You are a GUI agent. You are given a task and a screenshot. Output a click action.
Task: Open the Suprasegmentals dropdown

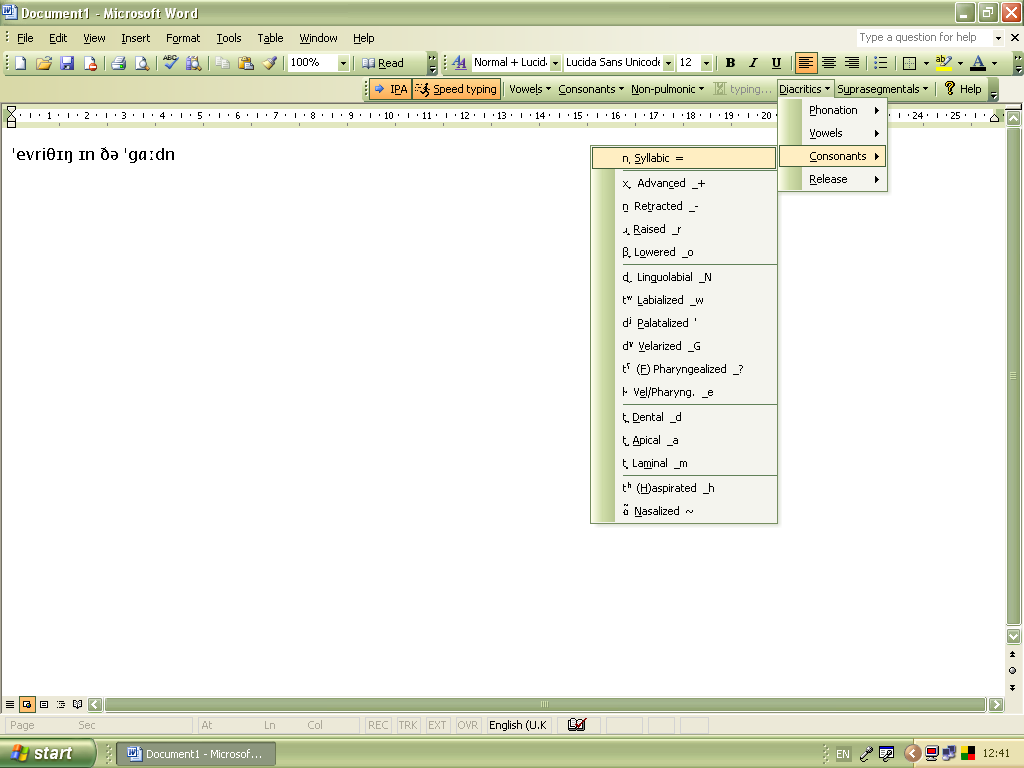[x=884, y=88]
